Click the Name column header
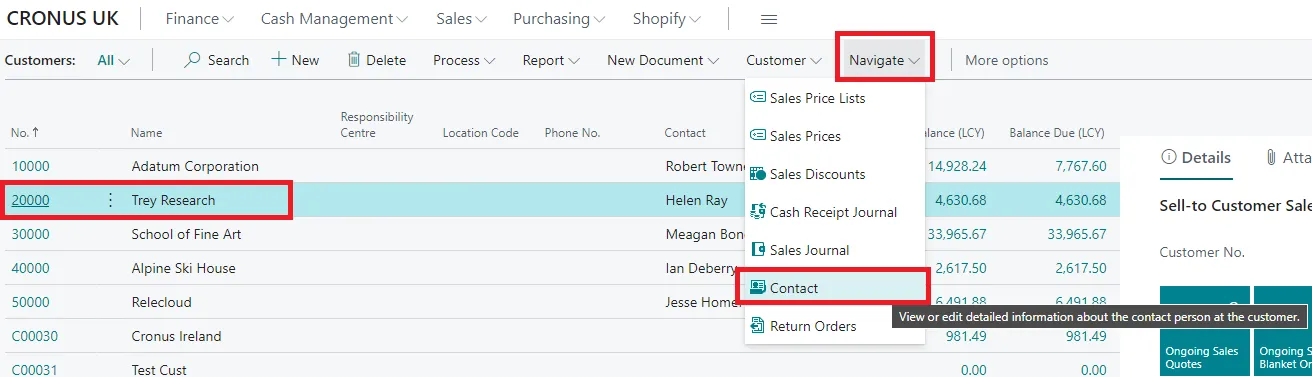This screenshot has width=1312, height=377. pos(146,132)
